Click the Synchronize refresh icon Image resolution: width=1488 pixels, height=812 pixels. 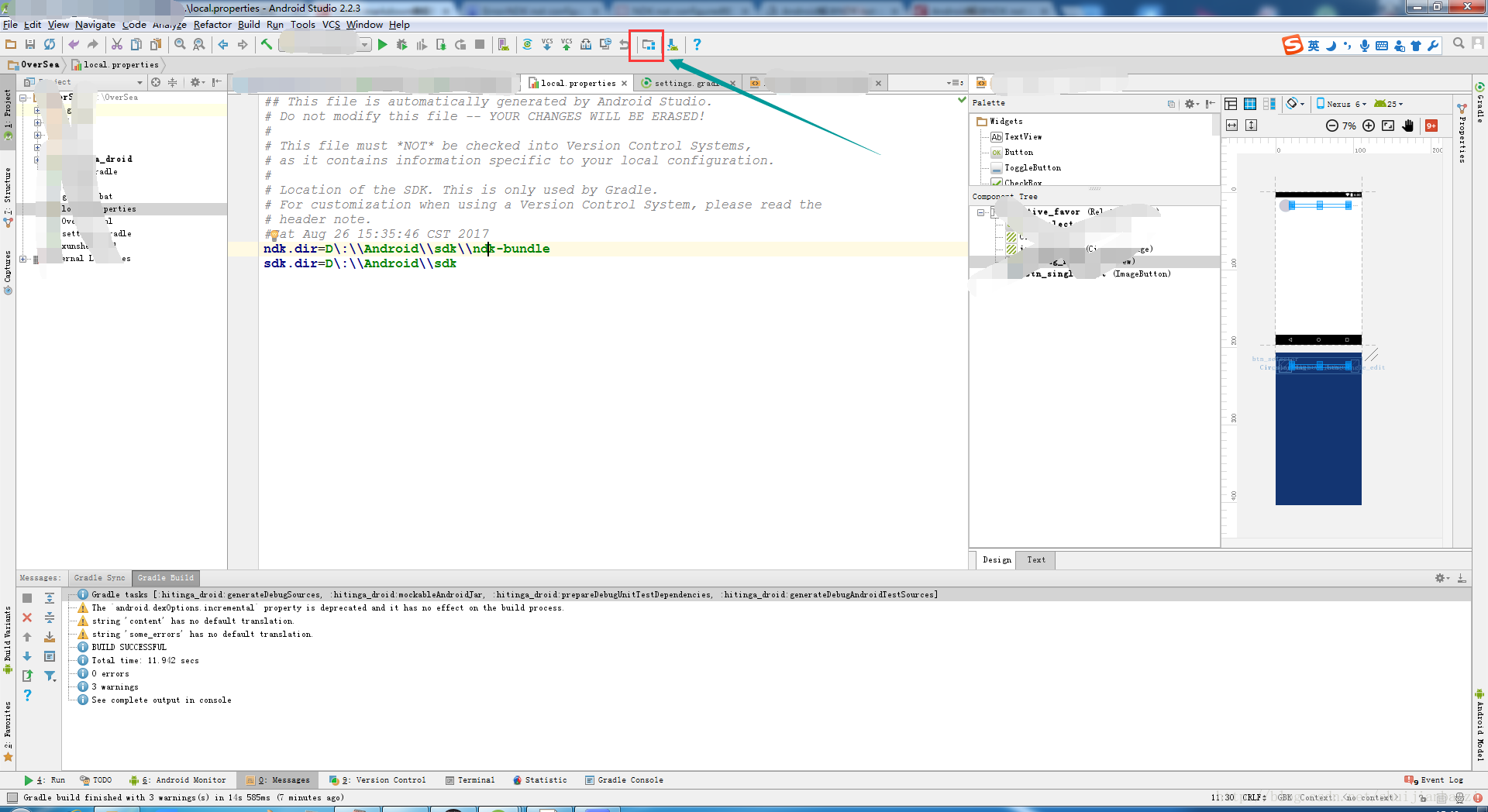(50, 45)
